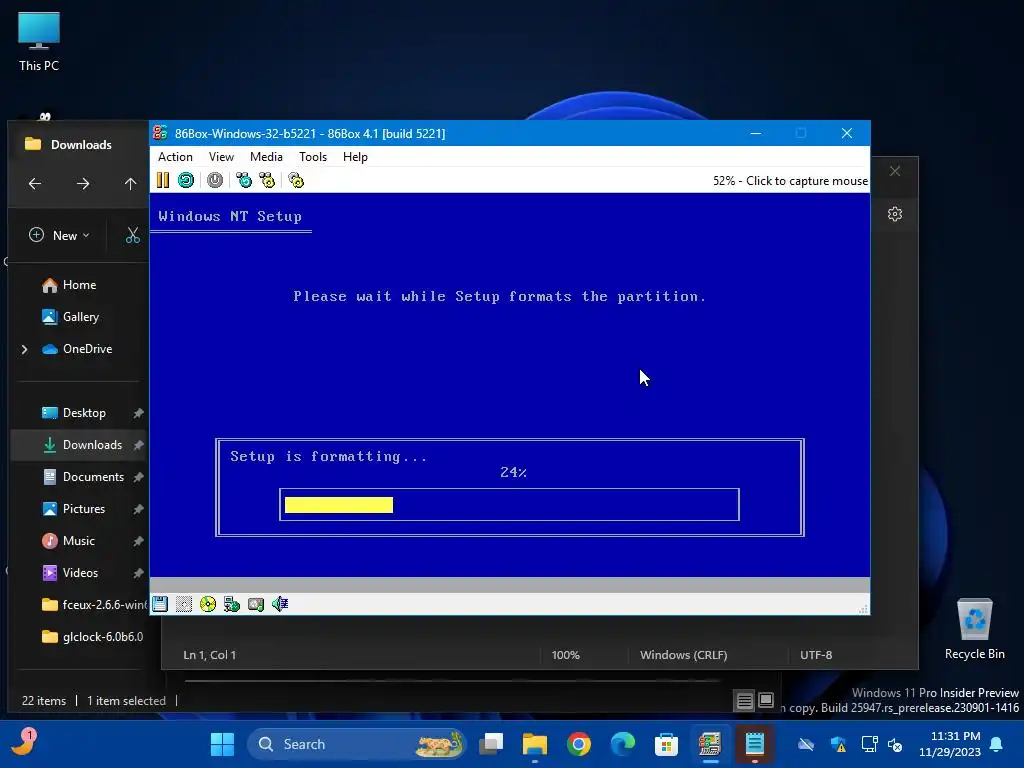Image resolution: width=1024 pixels, height=768 pixels.
Task: Open the glclock-6.0b6.0 folder in sidebar
Action: tap(92, 637)
